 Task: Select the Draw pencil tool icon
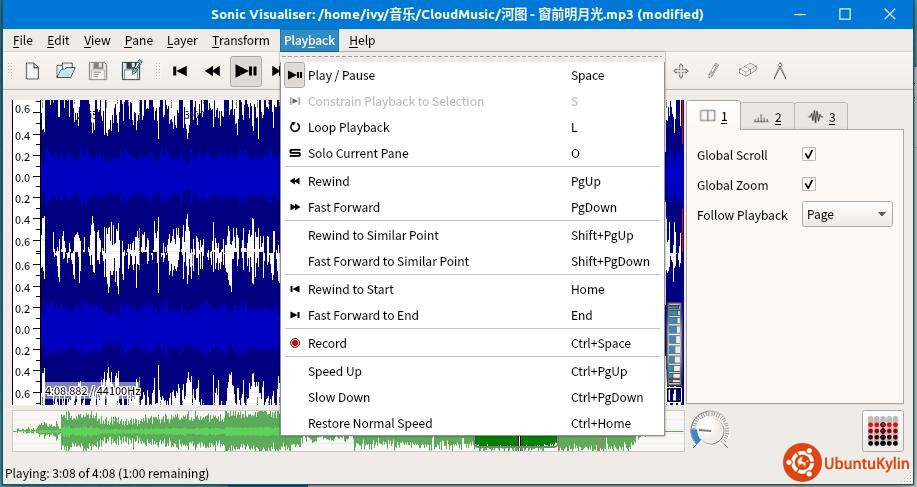pos(713,71)
